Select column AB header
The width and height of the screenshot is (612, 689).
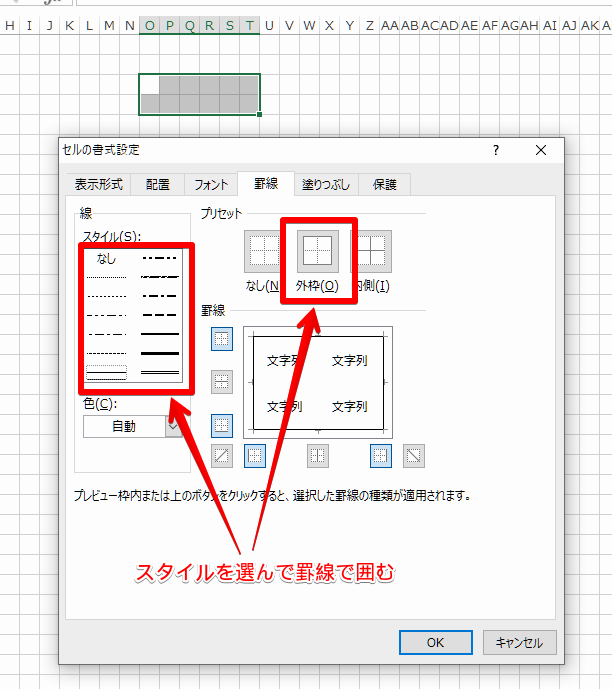click(409, 25)
